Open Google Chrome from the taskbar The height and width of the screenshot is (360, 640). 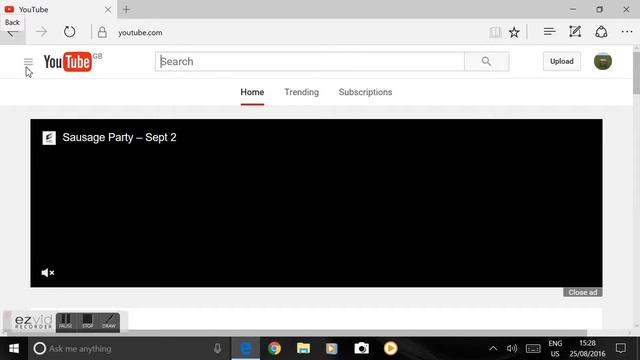pos(275,349)
